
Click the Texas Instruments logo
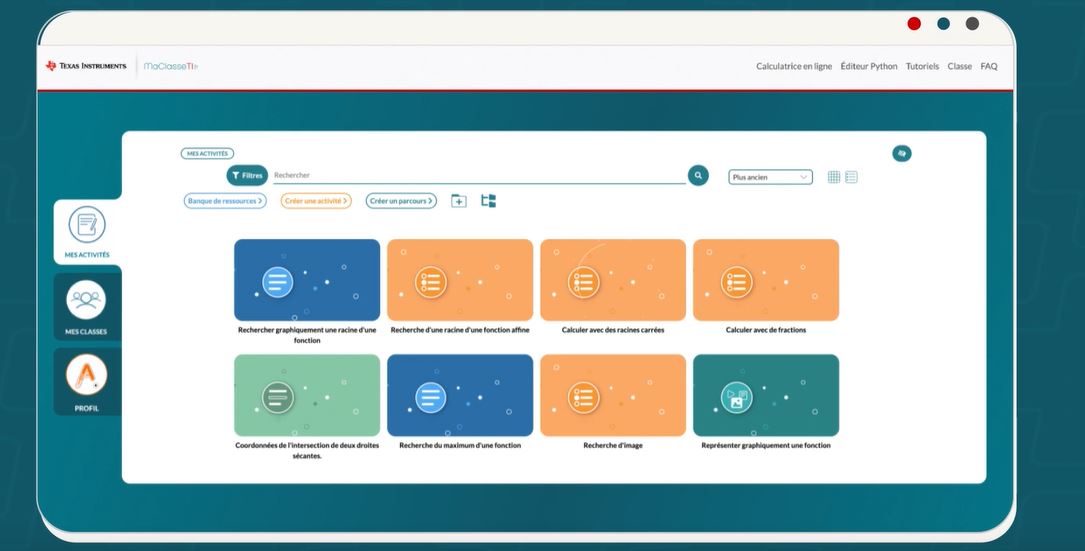pyautogui.click(x=86, y=66)
